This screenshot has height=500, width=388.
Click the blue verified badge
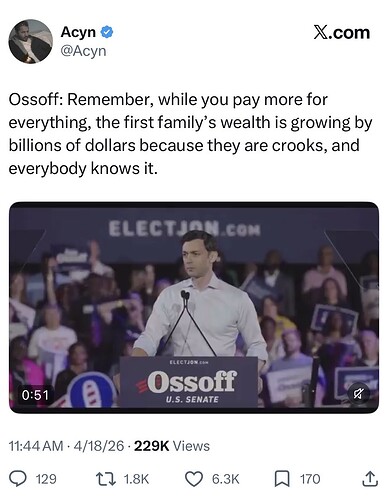(x=107, y=32)
